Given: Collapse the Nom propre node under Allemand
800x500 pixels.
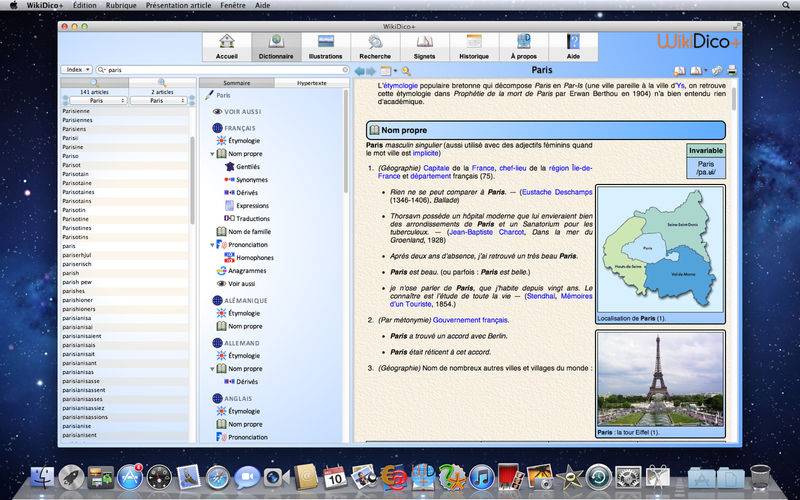Looking at the screenshot, I should (x=212, y=368).
